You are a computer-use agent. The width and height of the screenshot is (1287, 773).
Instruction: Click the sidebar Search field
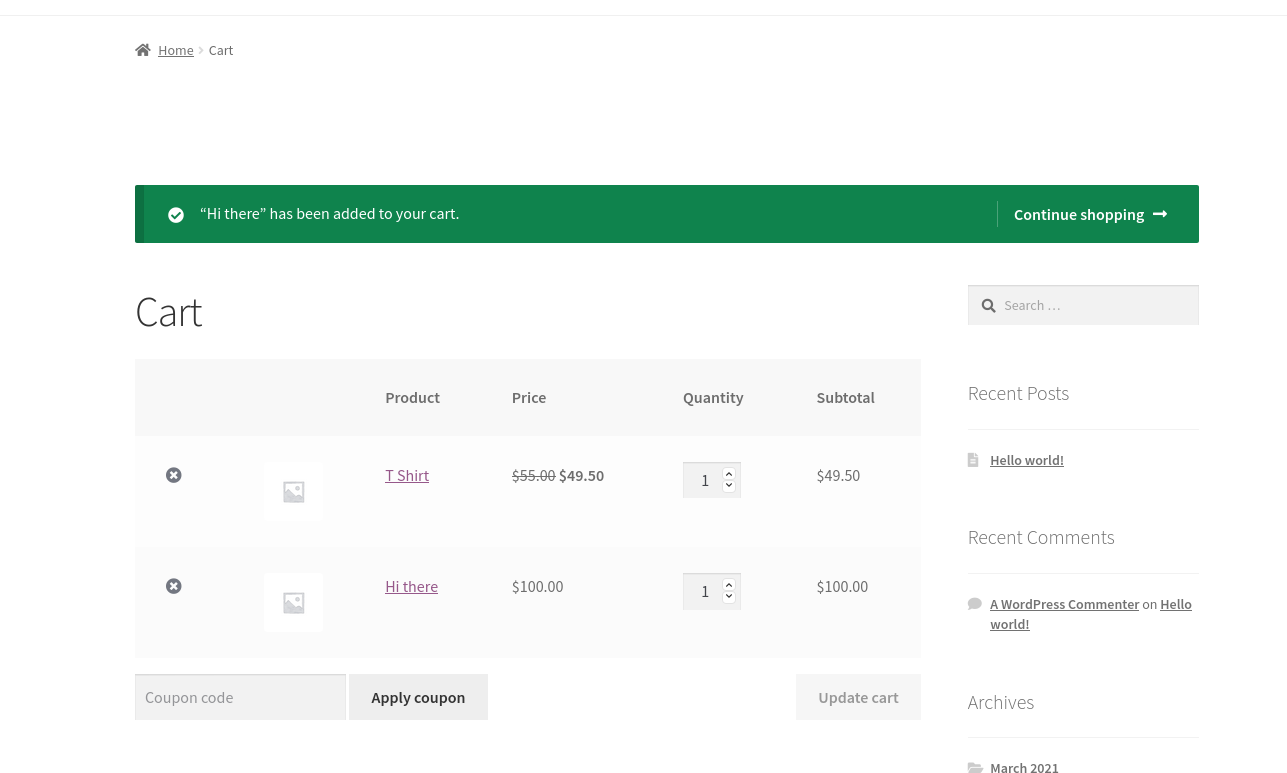pos(1083,305)
